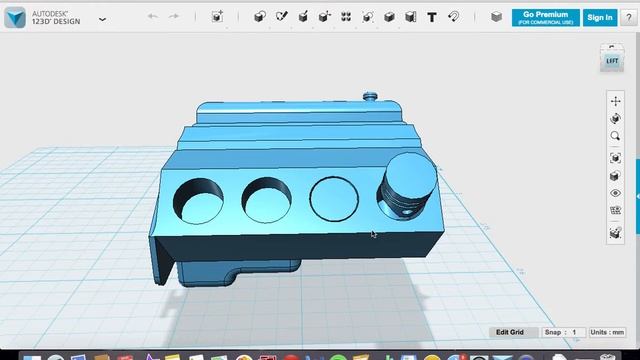Select the Zoom magnifier tool
Image resolution: width=640 pixels, height=360 pixels.
[616, 136]
